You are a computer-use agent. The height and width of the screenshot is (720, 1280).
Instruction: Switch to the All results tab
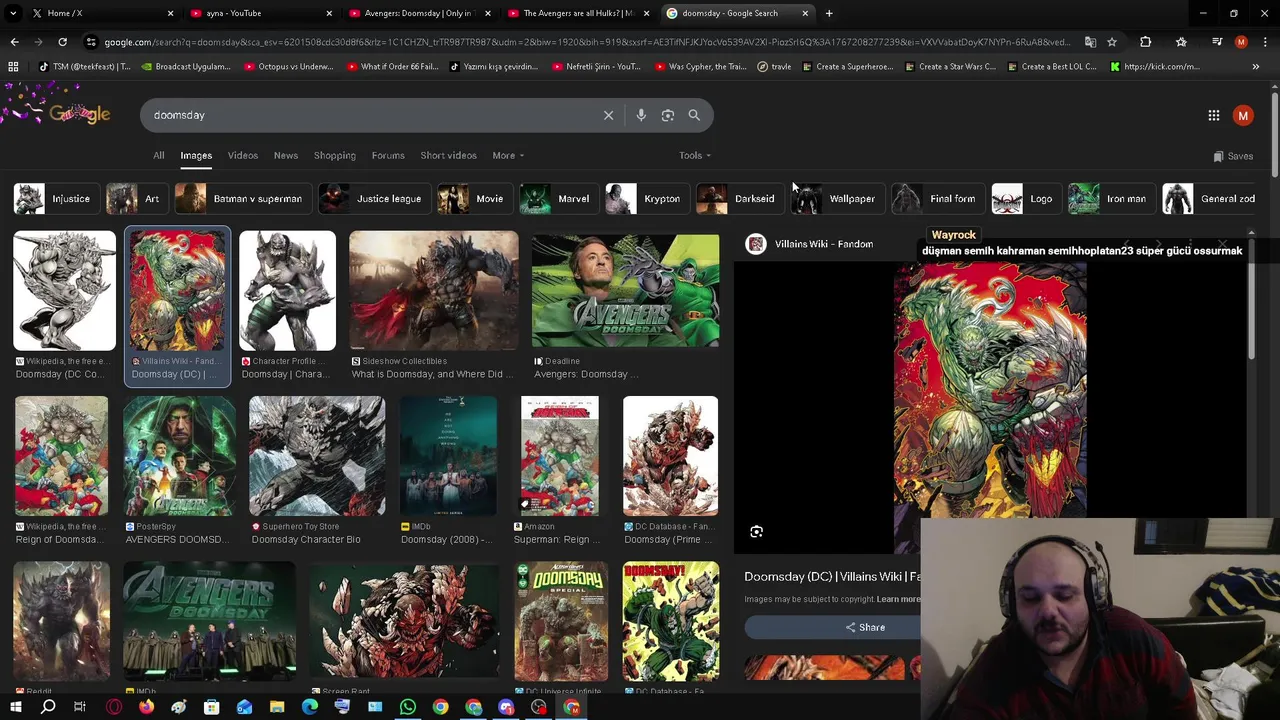[158, 155]
